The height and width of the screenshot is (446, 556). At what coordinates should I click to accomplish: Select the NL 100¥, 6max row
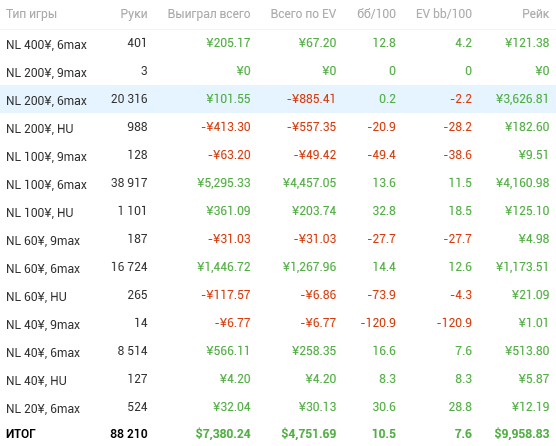tap(278, 183)
